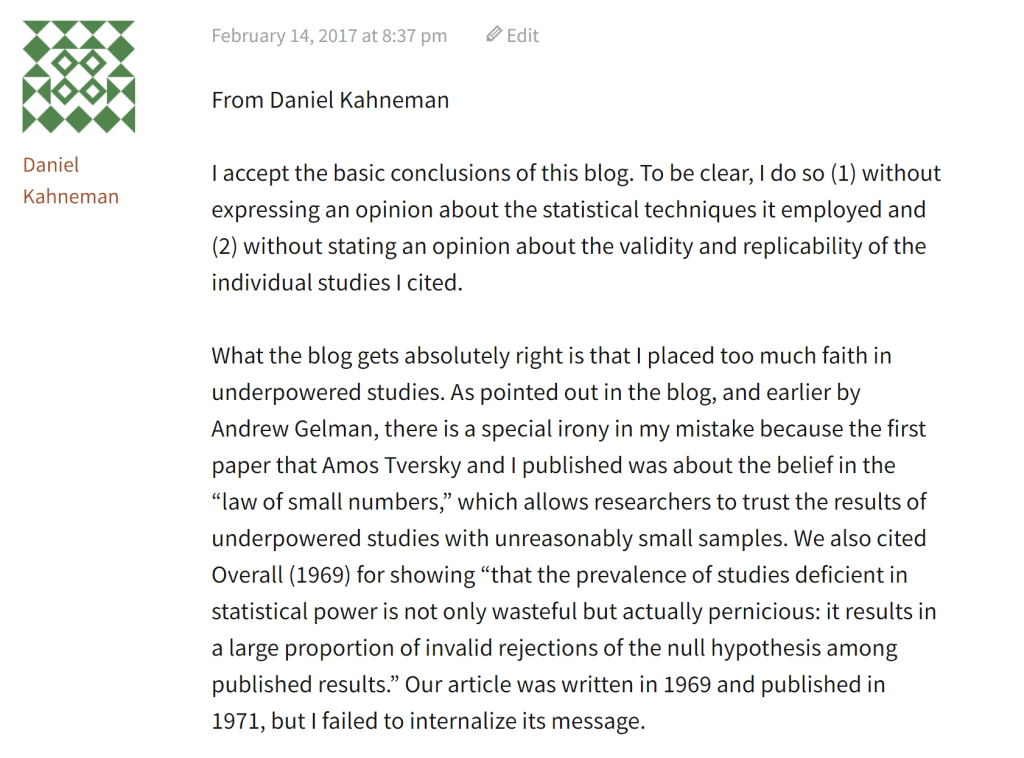Click the "1971, but I failed to internalize" line

(428, 721)
